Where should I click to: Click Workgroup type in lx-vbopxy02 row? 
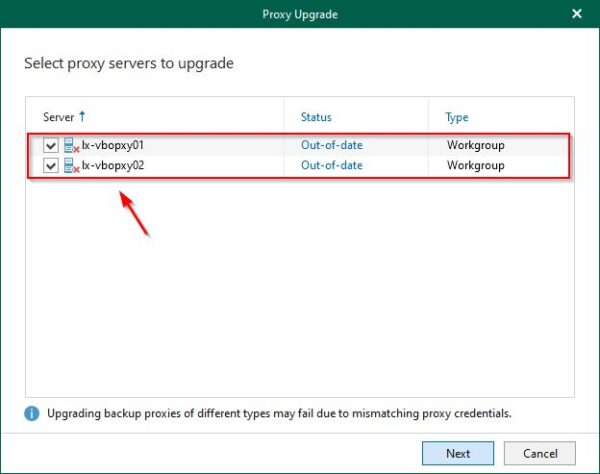476,166
